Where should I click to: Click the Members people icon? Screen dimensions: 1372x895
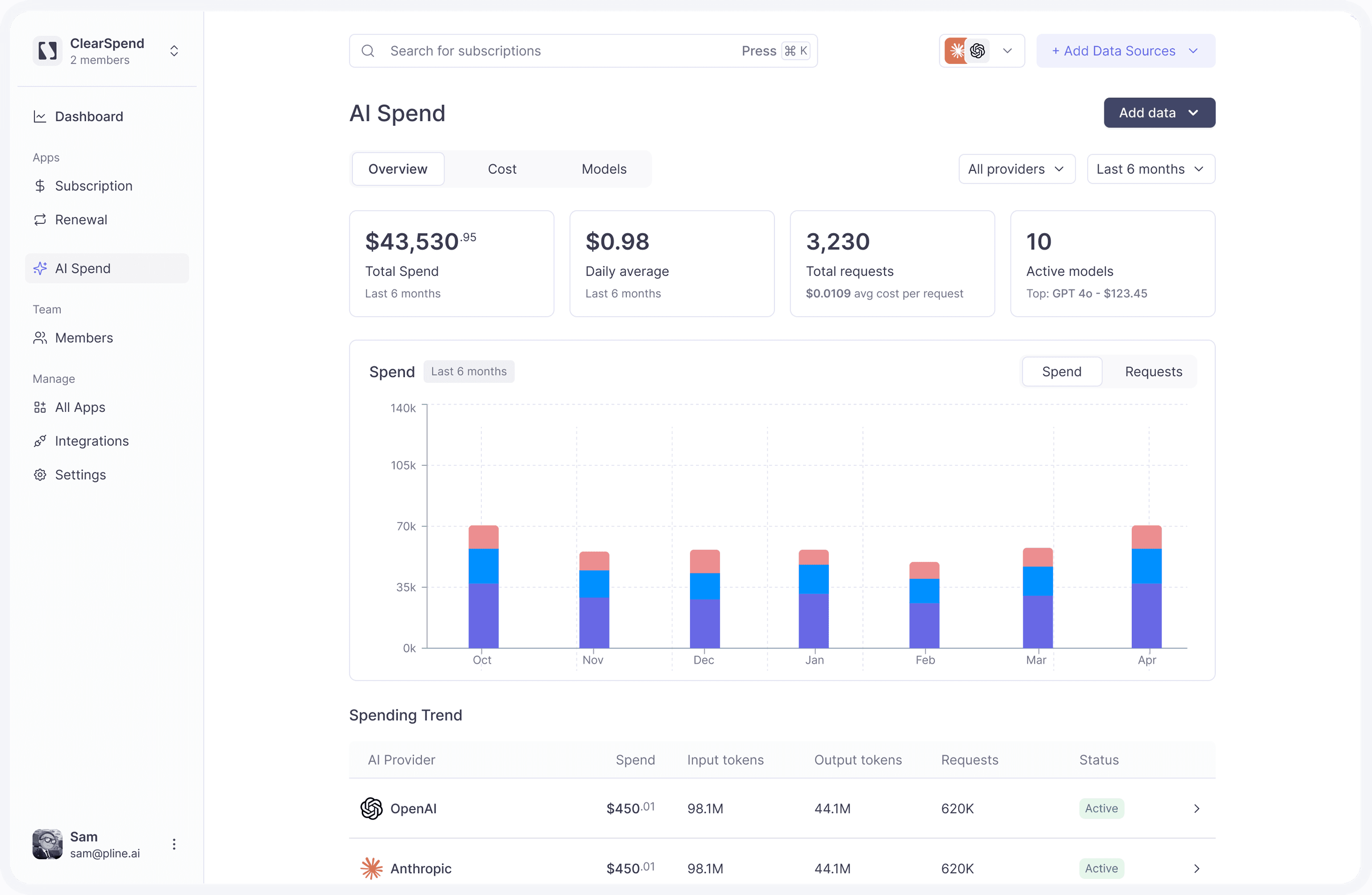[40, 338]
